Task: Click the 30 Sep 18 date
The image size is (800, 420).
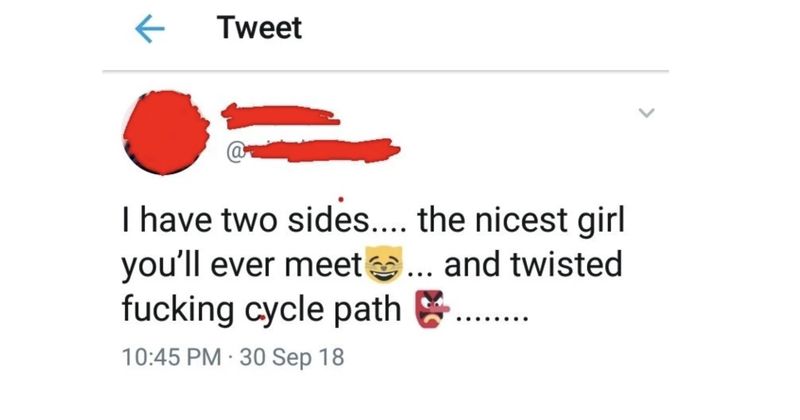Action: [292, 357]
